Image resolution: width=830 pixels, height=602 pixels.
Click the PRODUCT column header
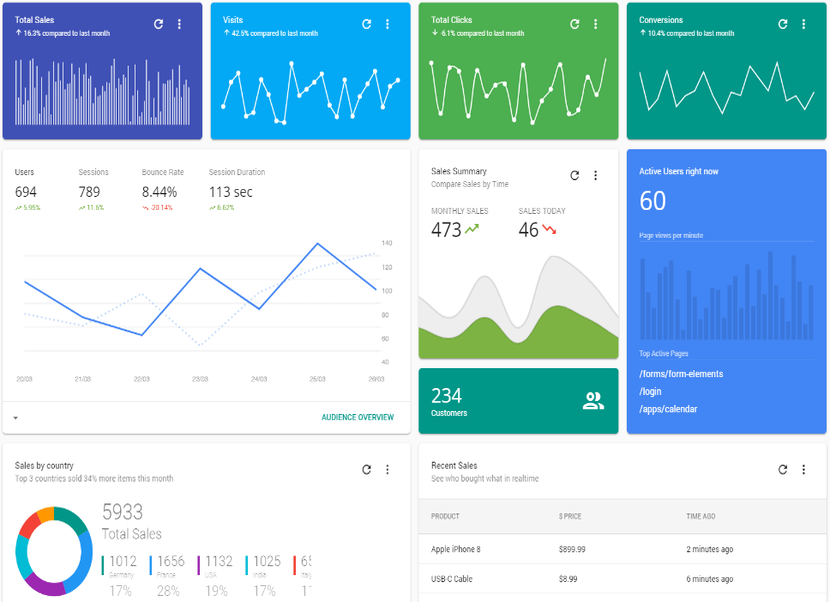coord(445,516)
